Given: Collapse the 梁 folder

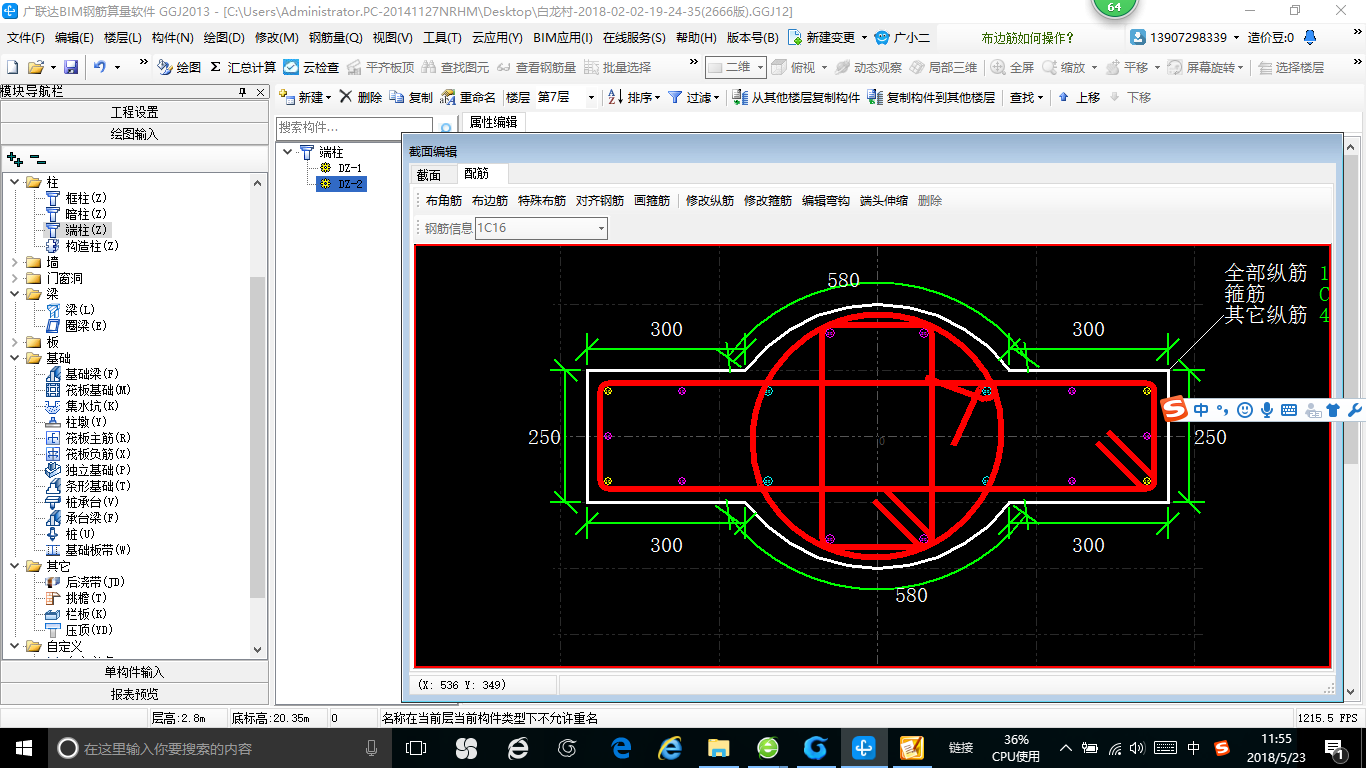Looking at the screenshot, I should tap(15, 294).
